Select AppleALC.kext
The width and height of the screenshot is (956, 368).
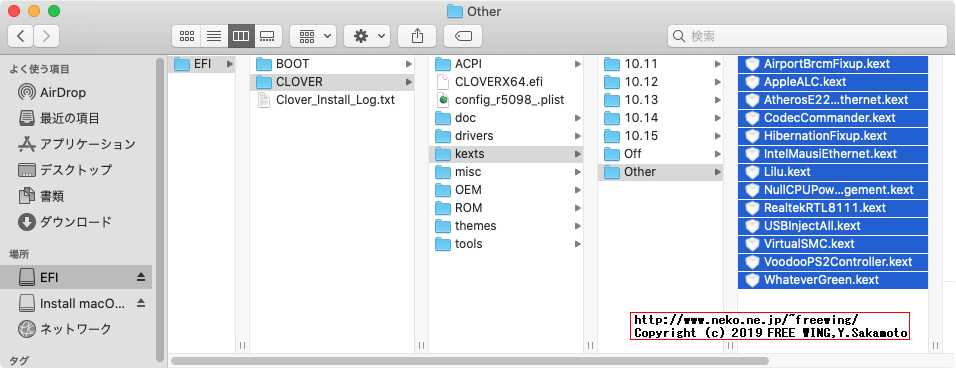(833, 82)
